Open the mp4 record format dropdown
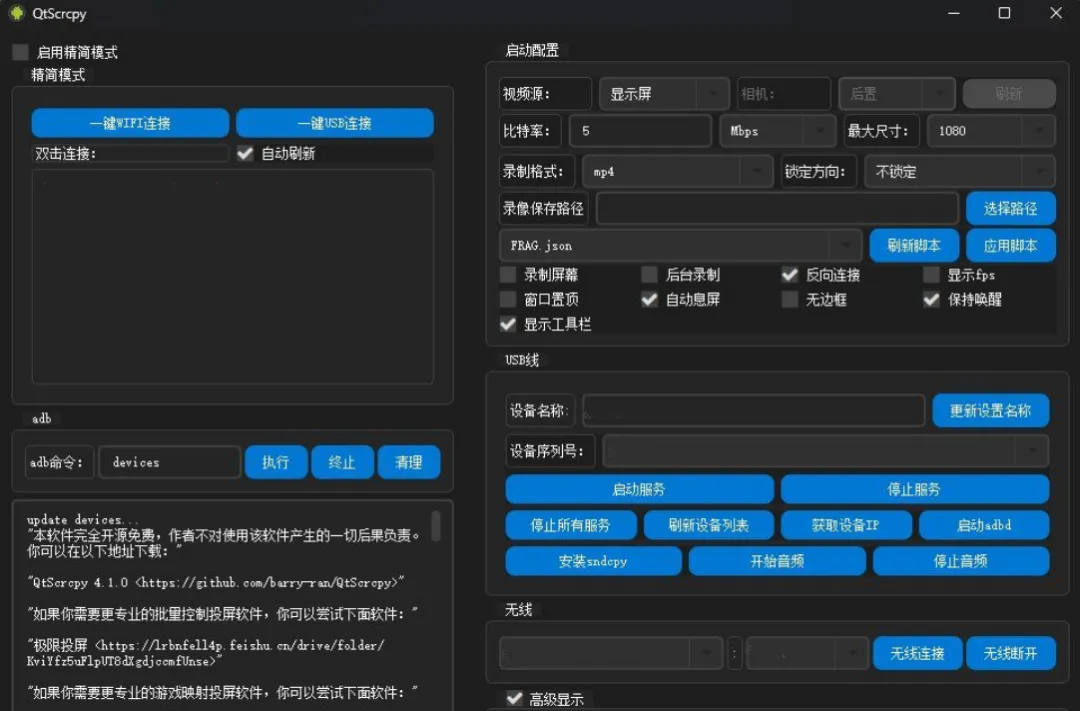Image resolution: width=1080 pixels, height=711 pixels. click(x=678, y=172)
